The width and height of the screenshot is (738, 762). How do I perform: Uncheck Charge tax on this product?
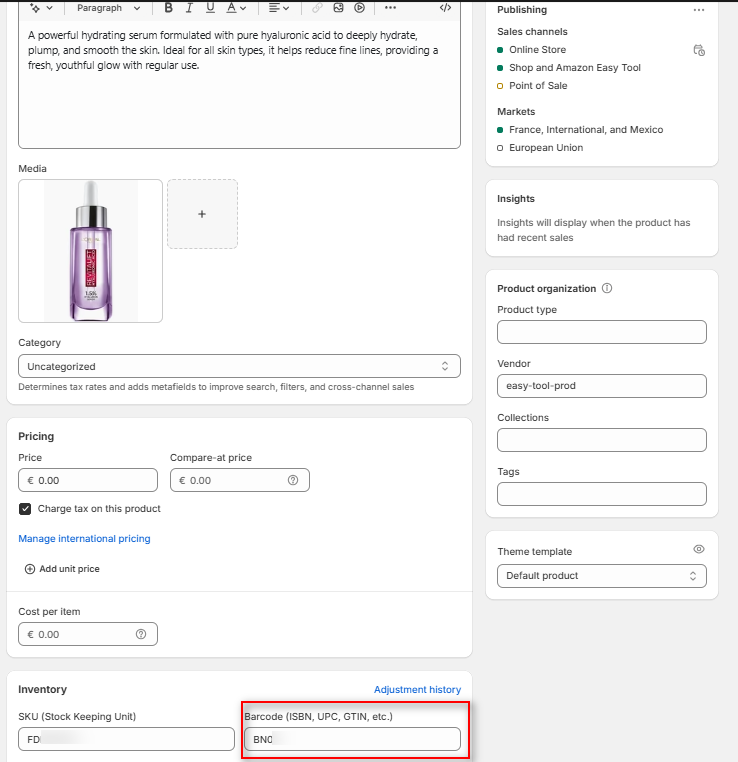[x=26, y=509]
